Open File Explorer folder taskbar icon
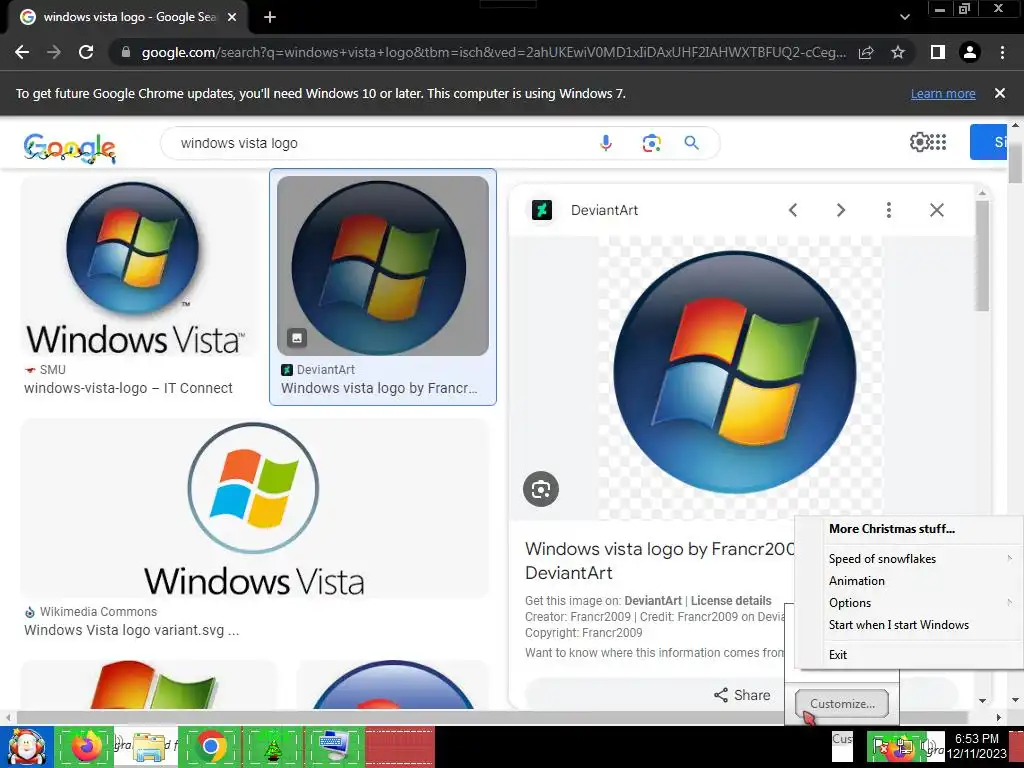1024x768 pixels. coord(148,748)
